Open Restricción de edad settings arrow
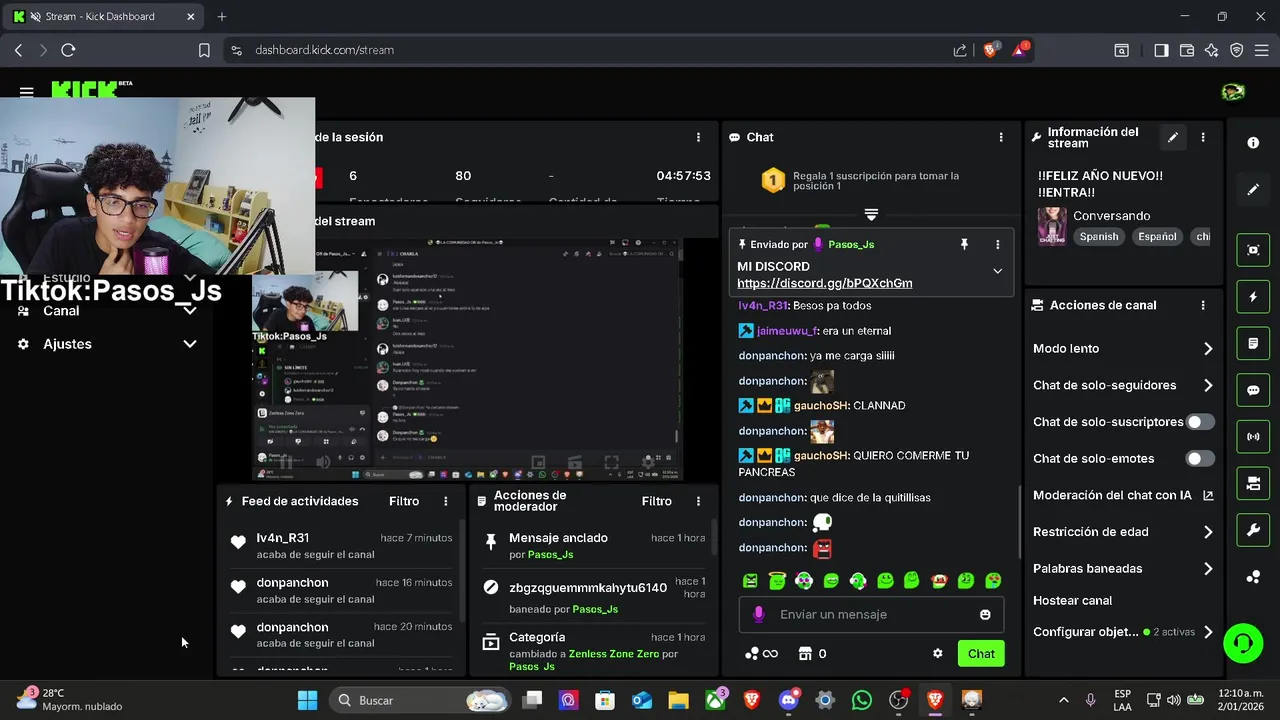Screen dimensions: 1280x720 1208,532
